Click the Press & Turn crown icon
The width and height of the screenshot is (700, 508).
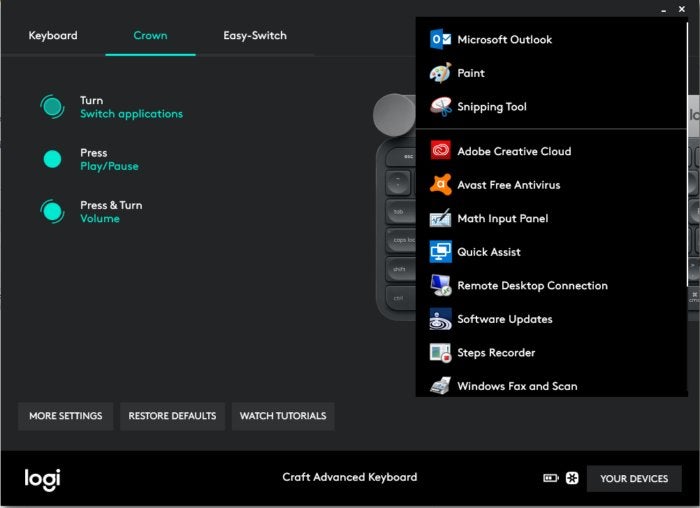(x=52, y=211)
